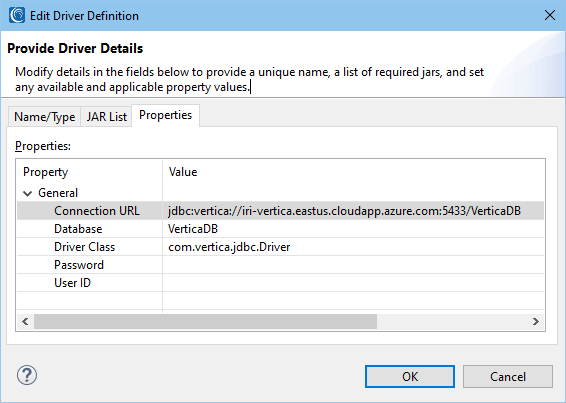Close the Edit Driver Definition dialog

(x=550, y=15)
